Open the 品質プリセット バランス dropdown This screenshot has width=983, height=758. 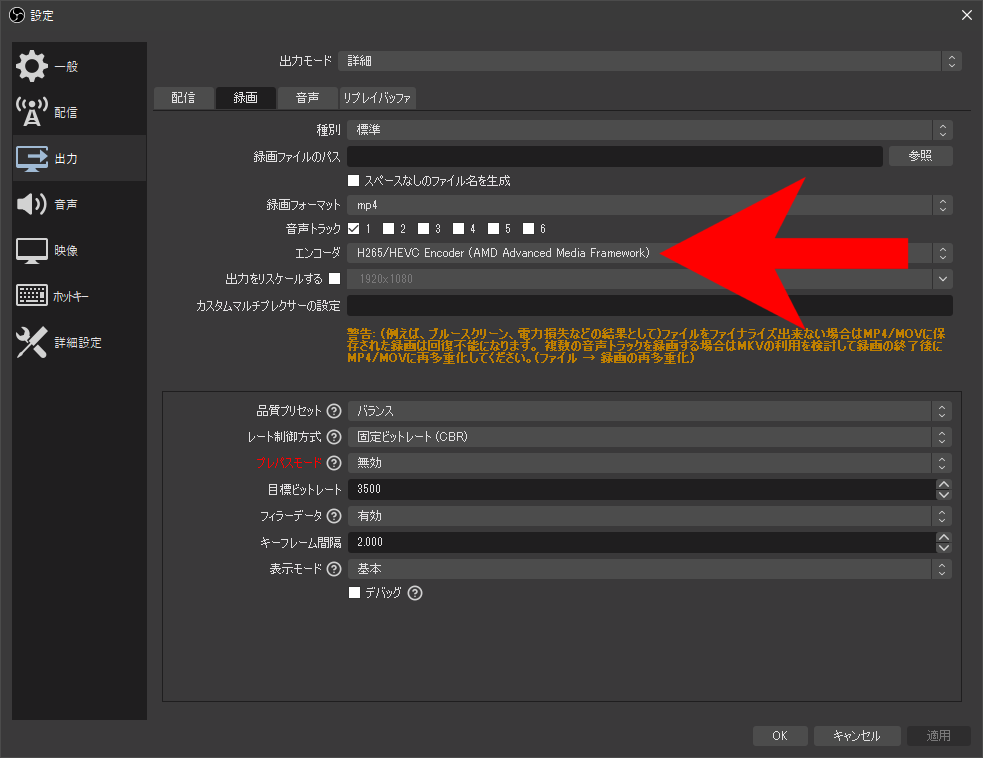coord(650,411)
